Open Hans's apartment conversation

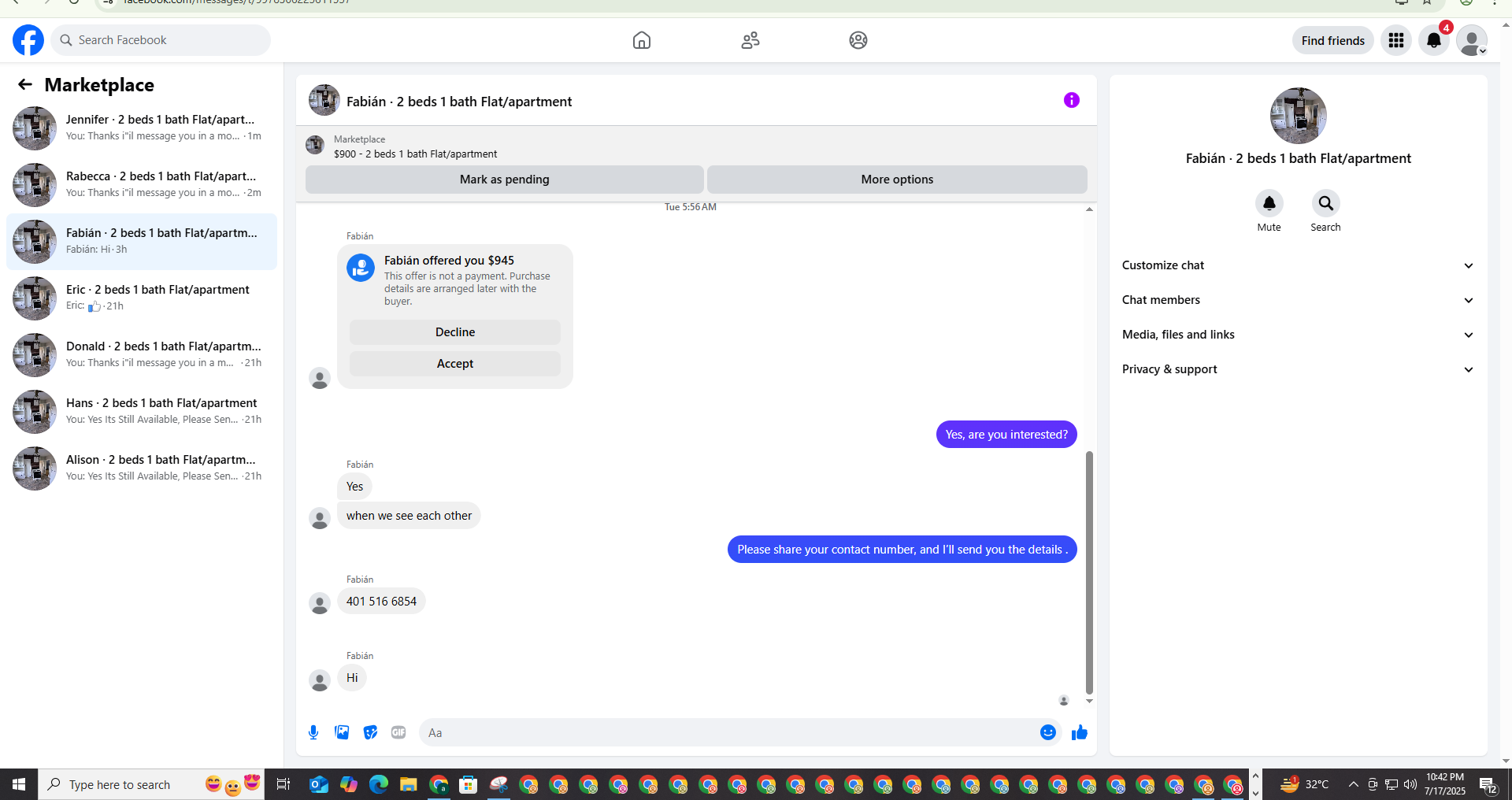[x=142, y=412]
